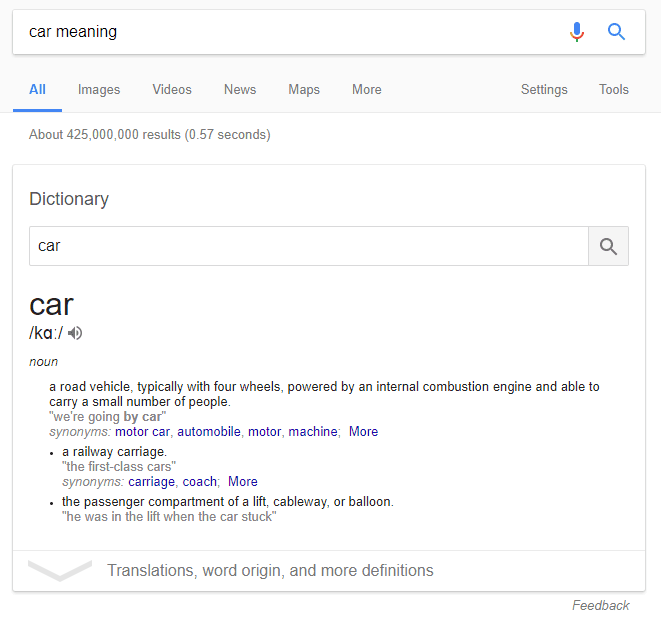Open the Maps results tab

304,90
